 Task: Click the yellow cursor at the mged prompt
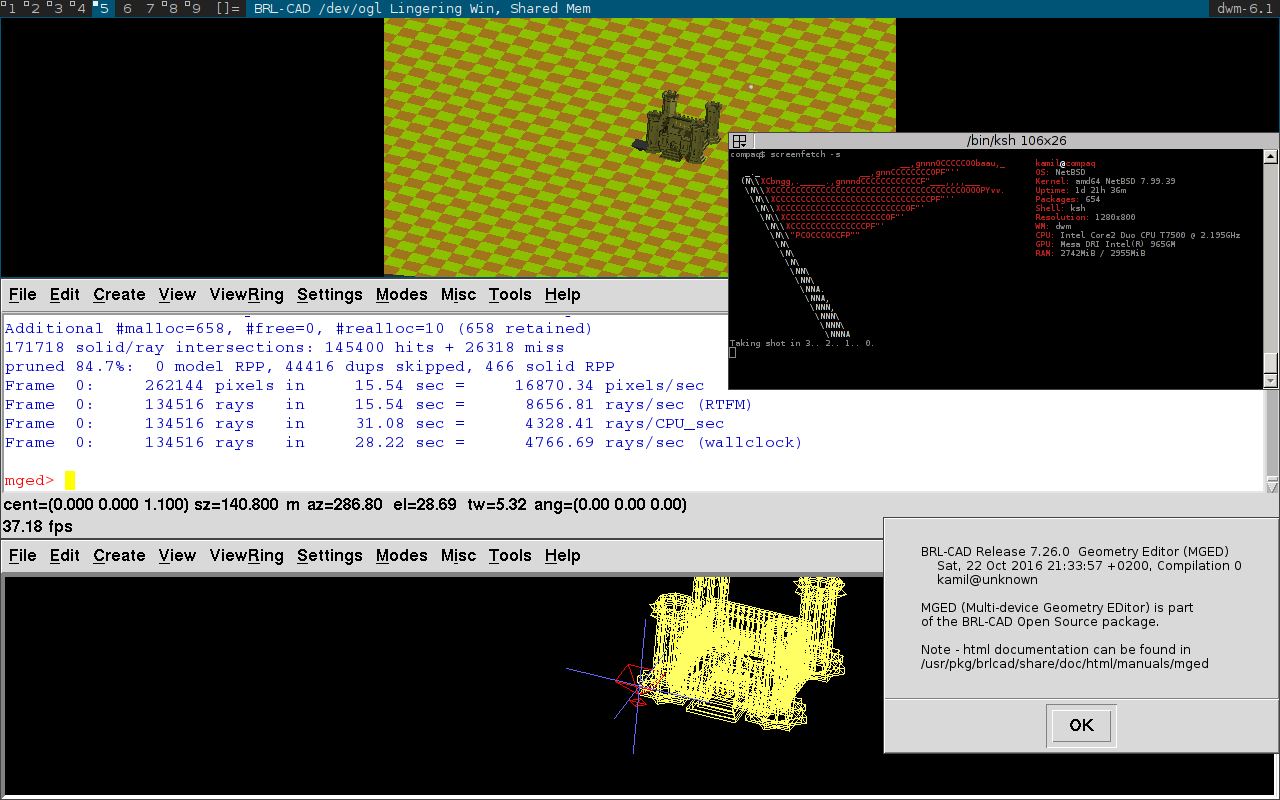tap(70, 481)
